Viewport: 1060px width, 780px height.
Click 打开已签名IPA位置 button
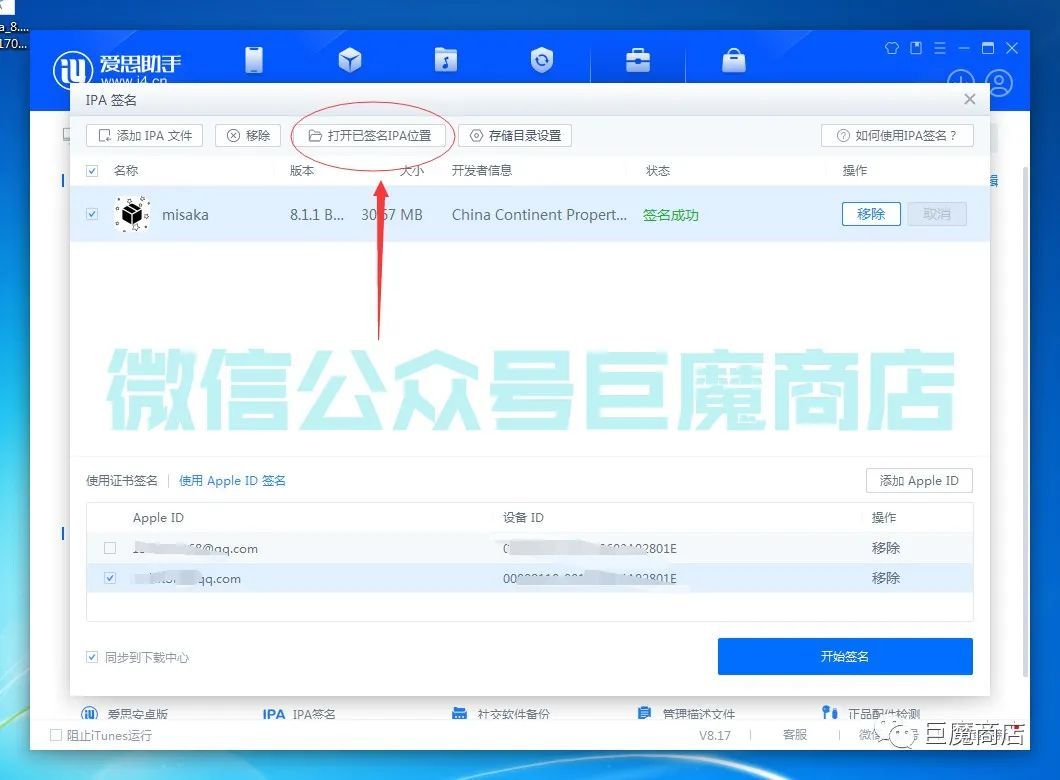370,135
